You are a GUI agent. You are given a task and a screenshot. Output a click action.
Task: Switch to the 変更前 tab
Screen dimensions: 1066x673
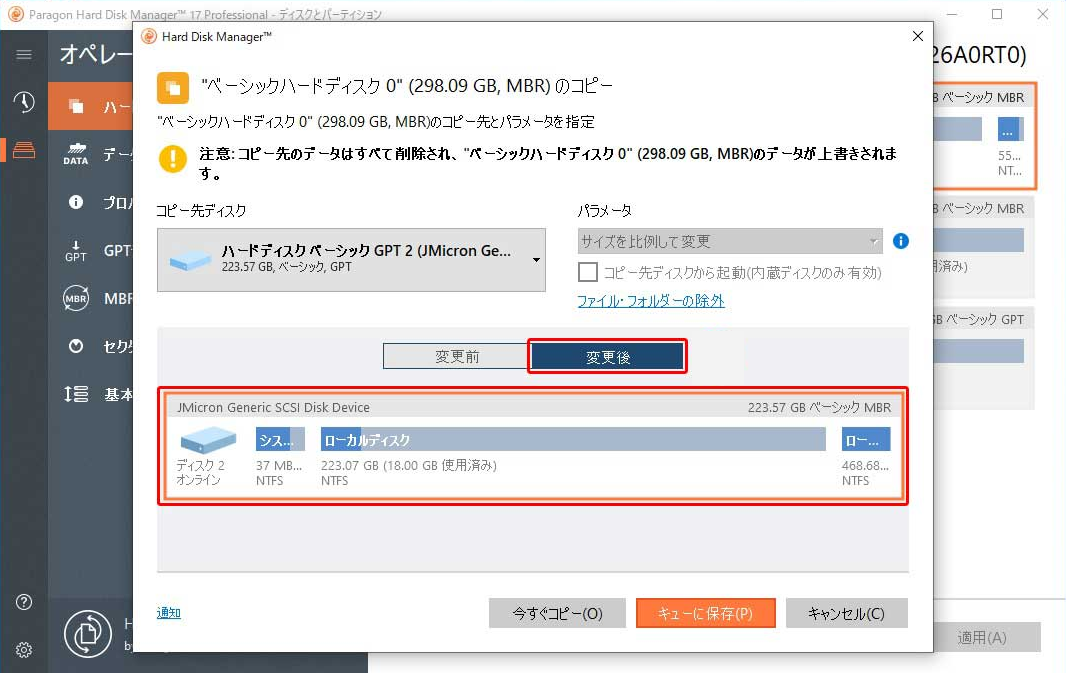coord(457,356)
